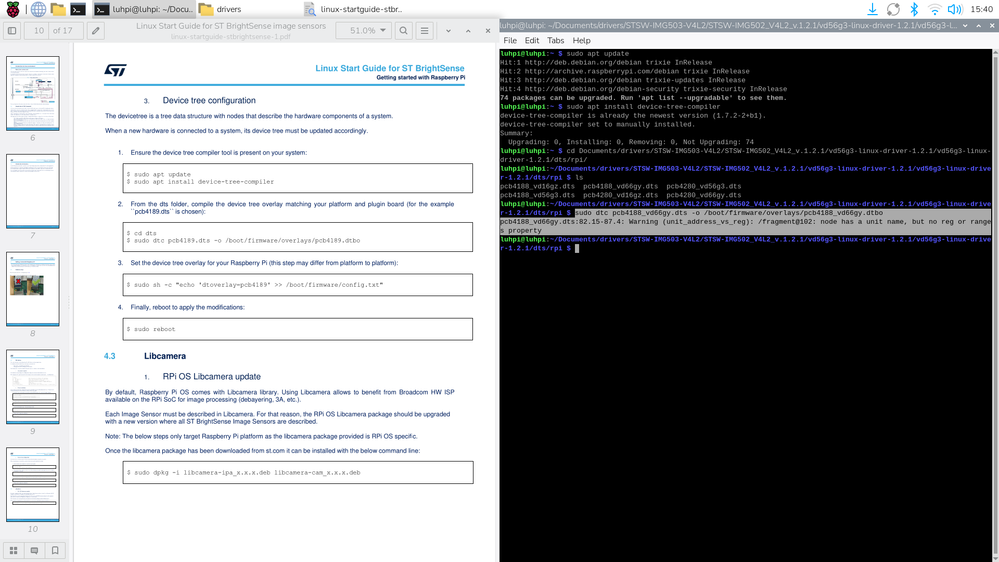Launch a new terminal from the taskbar
Screen dimensions: 999x562
(x=78, y=9)
